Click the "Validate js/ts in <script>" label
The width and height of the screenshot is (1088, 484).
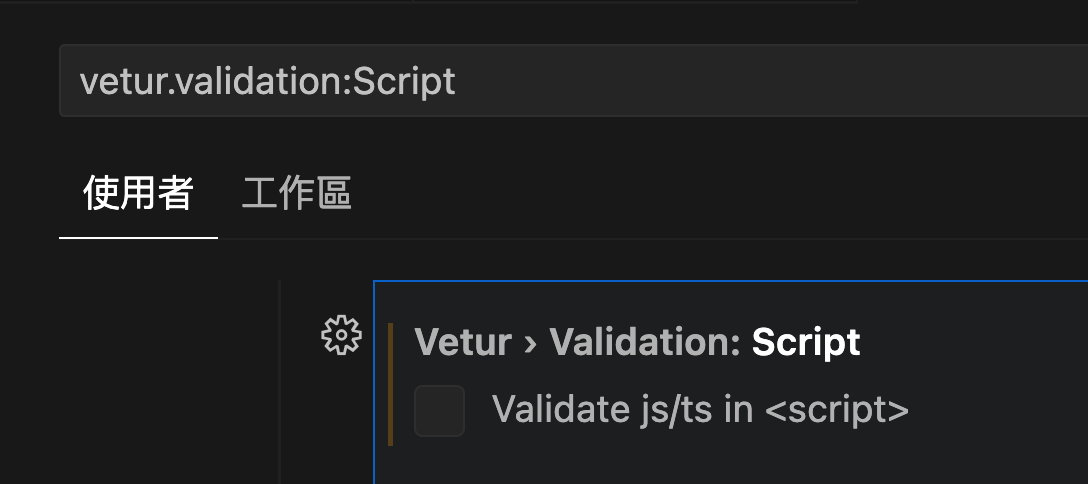[x=700, y=410]
